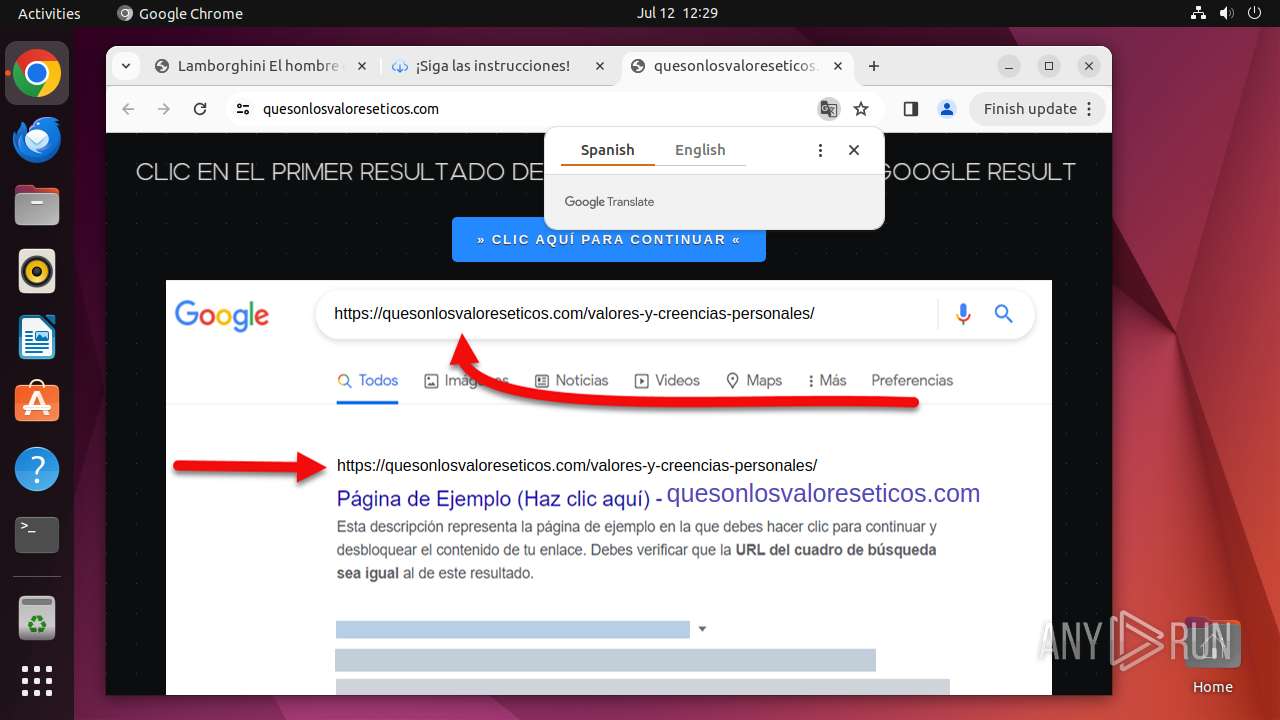Launch Terminal from the dock
1280x720 pixels.
point(37,535)
